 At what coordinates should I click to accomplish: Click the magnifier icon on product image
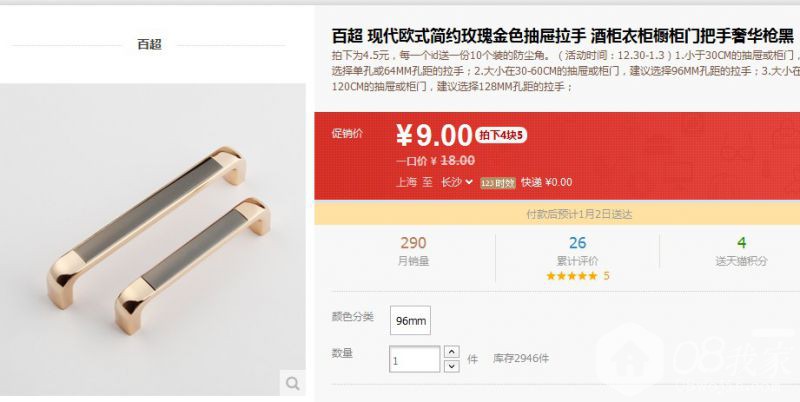click(292, 383)
